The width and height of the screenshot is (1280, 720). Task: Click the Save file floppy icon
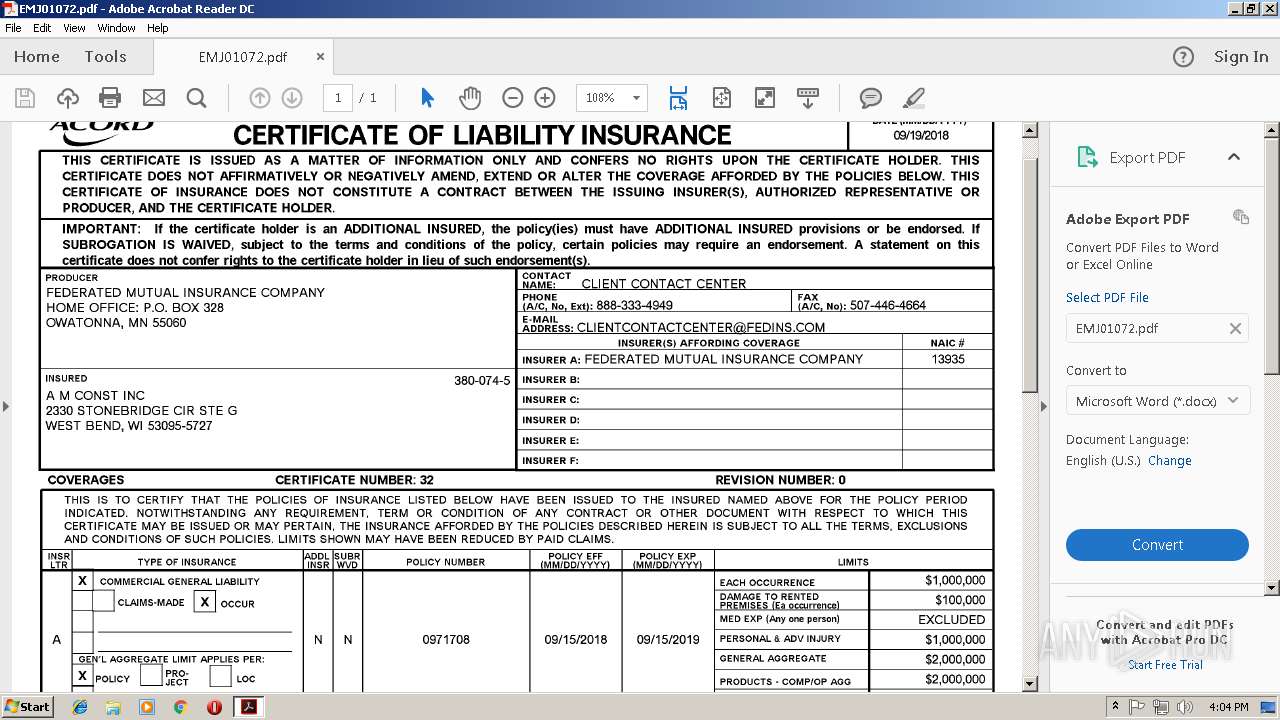(x=25, y=97)
